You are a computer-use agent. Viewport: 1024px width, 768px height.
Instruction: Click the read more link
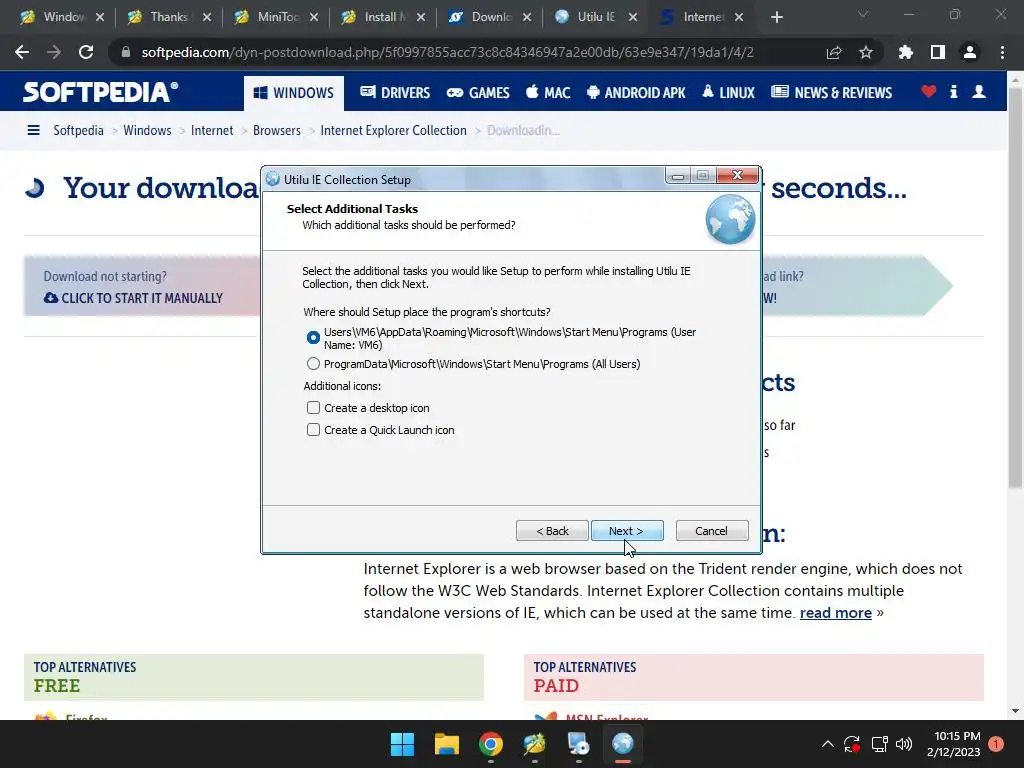pos(835,613)
